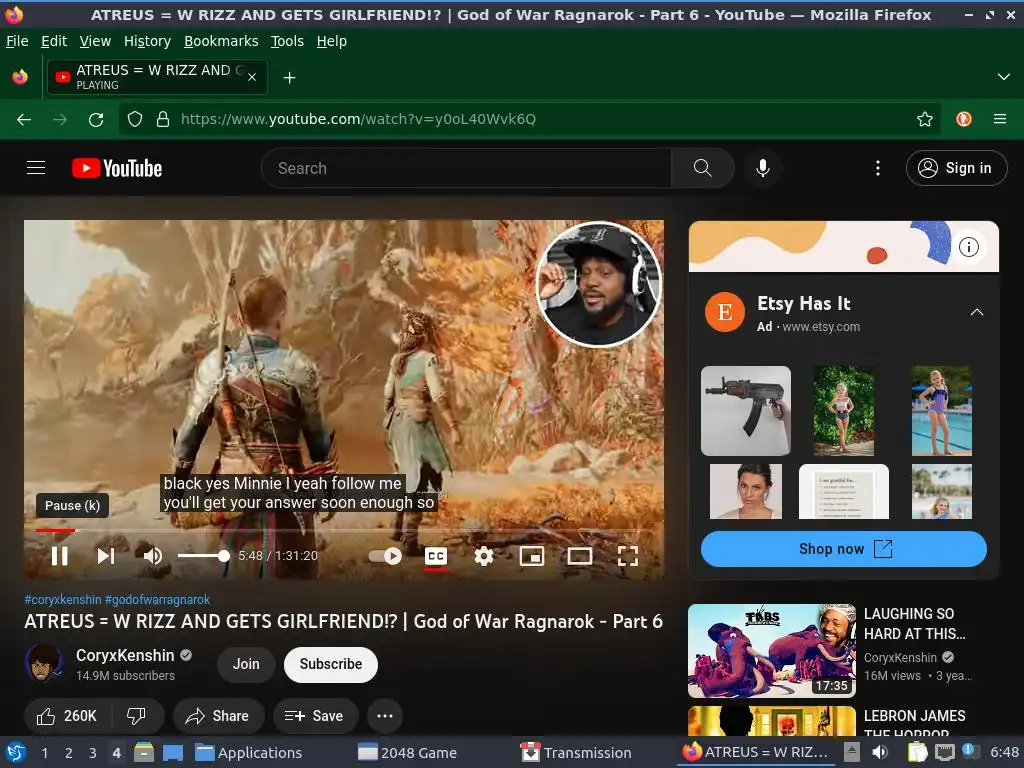1024x768 pixels.
Task: Open Firefox Edit menu
Action: click(x=54, y=41)
